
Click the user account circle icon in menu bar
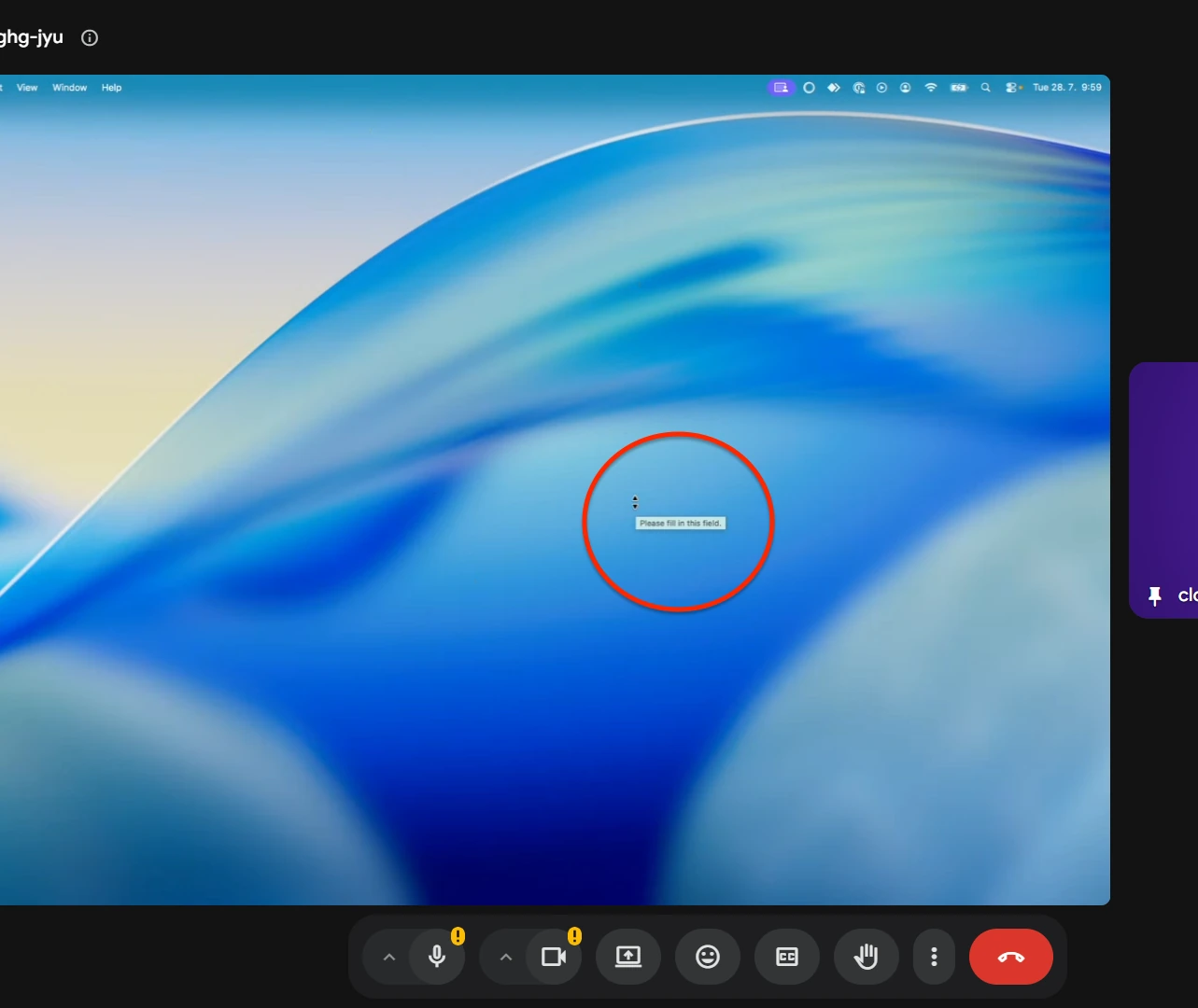click(x=905, y=88)
